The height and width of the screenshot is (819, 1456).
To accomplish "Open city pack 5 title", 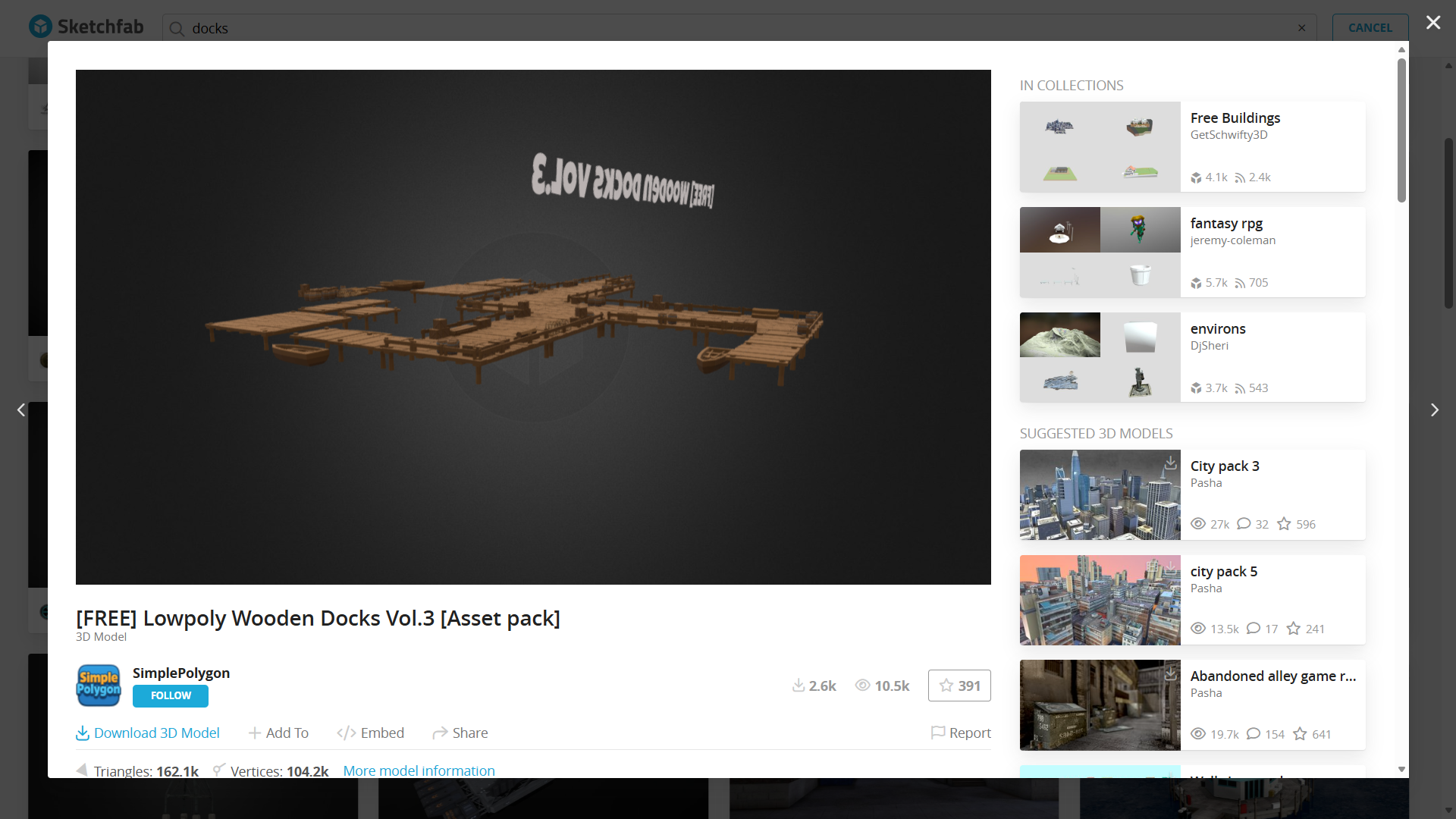I will tap(1223, 571).
